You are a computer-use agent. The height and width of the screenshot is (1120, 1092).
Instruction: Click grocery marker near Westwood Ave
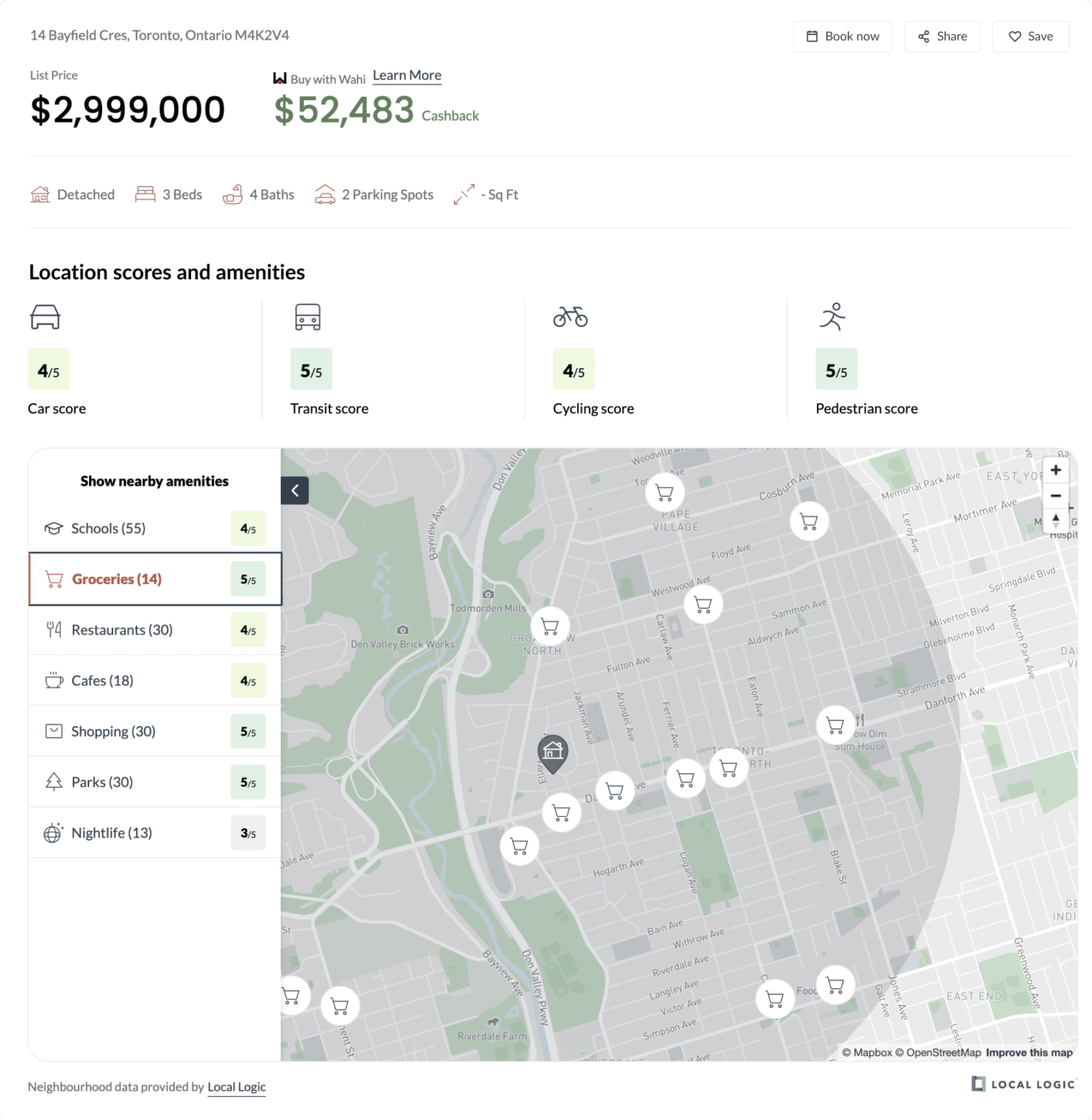(703, 604)
